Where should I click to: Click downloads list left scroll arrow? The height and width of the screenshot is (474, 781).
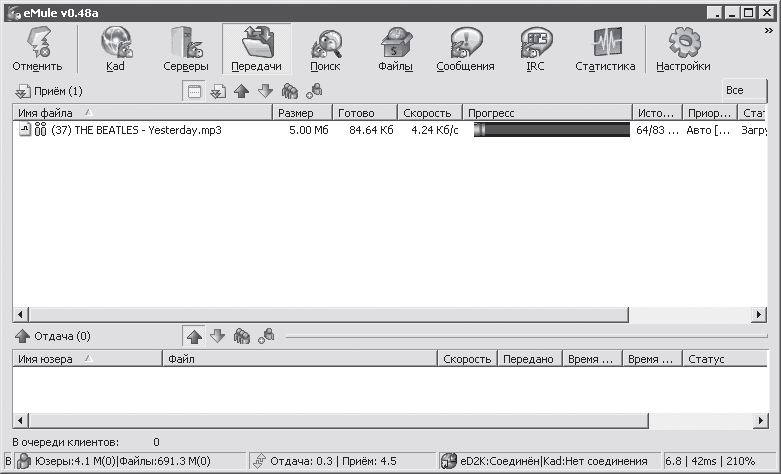(x=20, y=315)
